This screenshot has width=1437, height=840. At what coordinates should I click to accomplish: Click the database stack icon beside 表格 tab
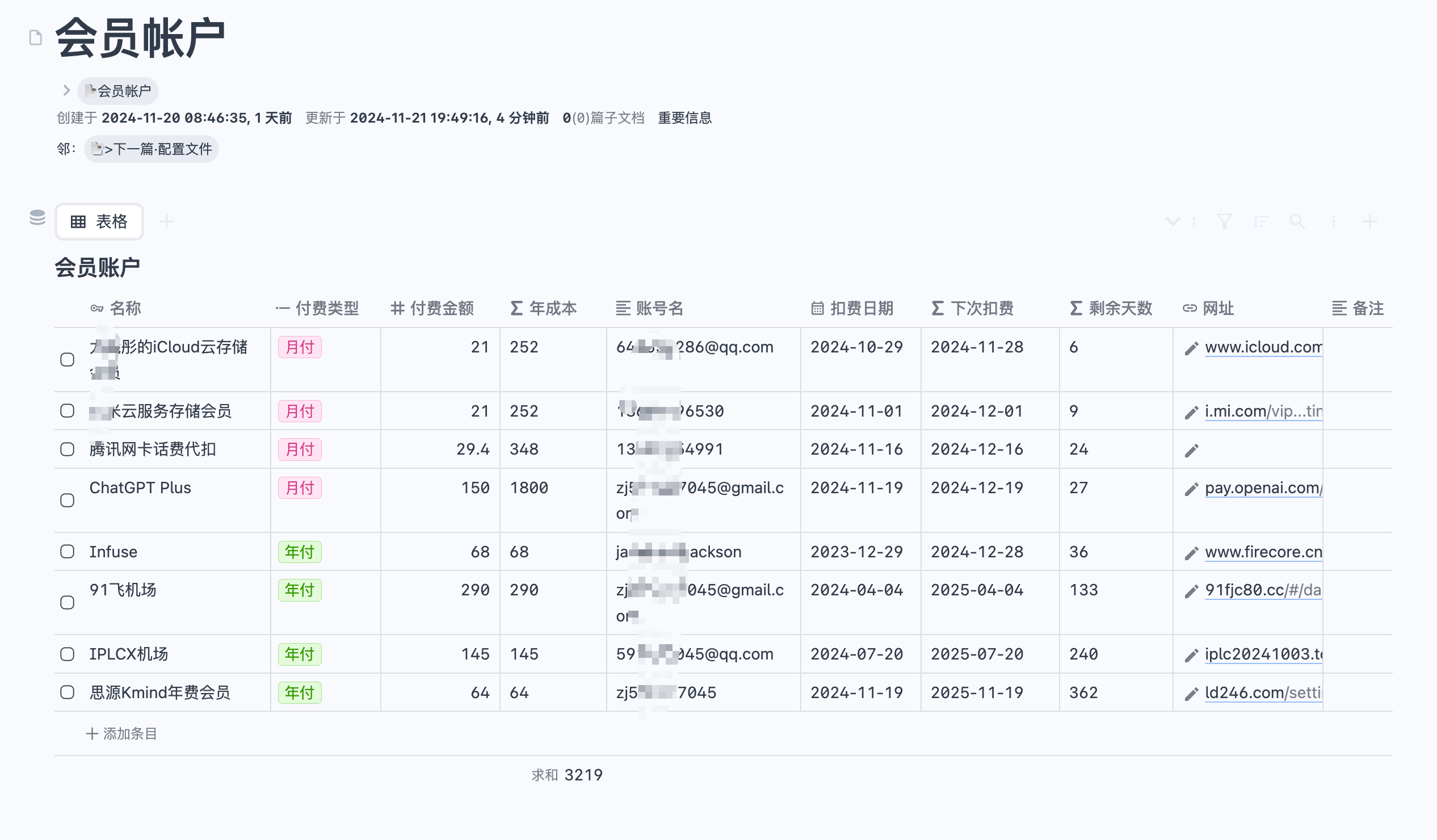click(x=37, y=217)
